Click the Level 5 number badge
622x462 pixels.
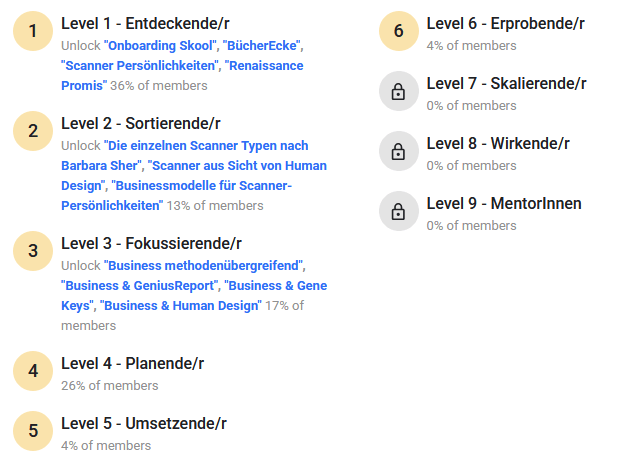tap(33, 432)
